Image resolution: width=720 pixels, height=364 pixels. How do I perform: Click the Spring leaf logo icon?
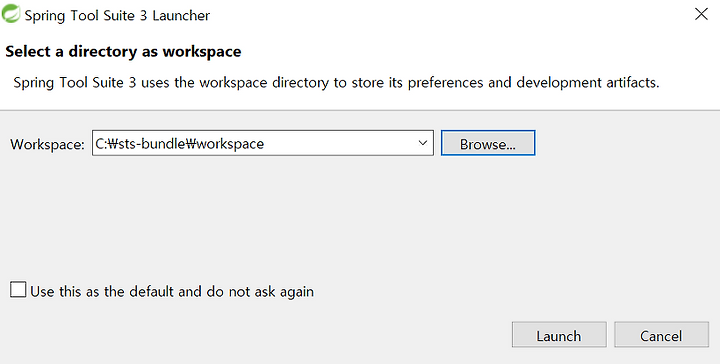click(x=11, y=14)
